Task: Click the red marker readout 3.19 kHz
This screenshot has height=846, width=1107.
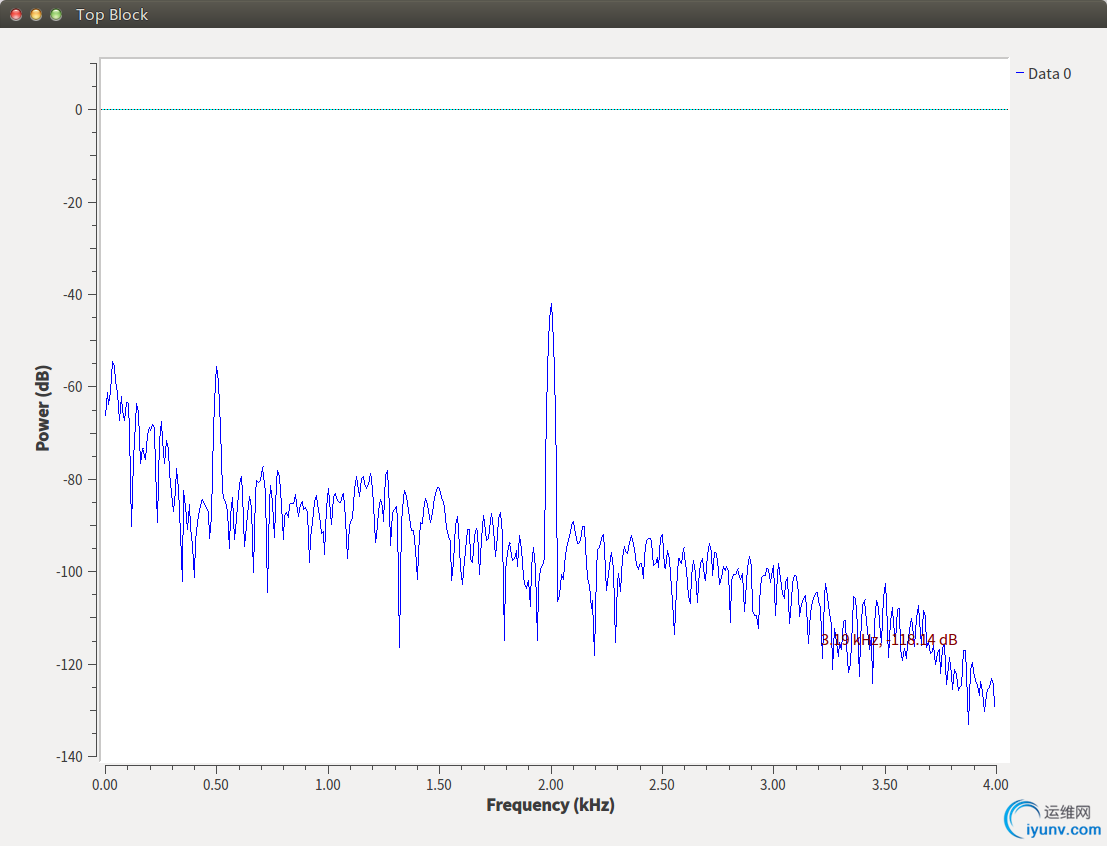Action: 888,640
